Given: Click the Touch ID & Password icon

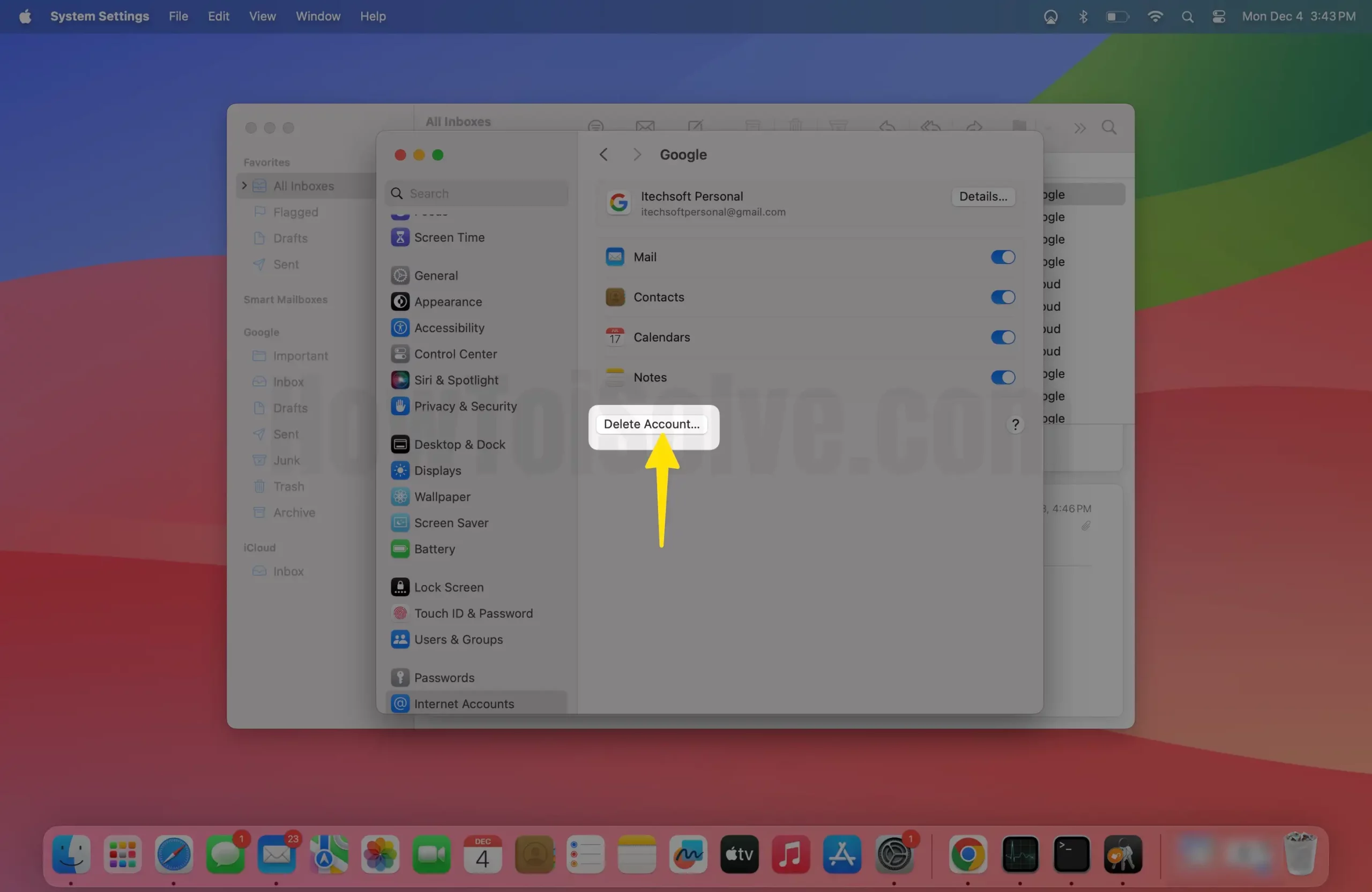Looking at the screenshot, I should tap(400, 613).
